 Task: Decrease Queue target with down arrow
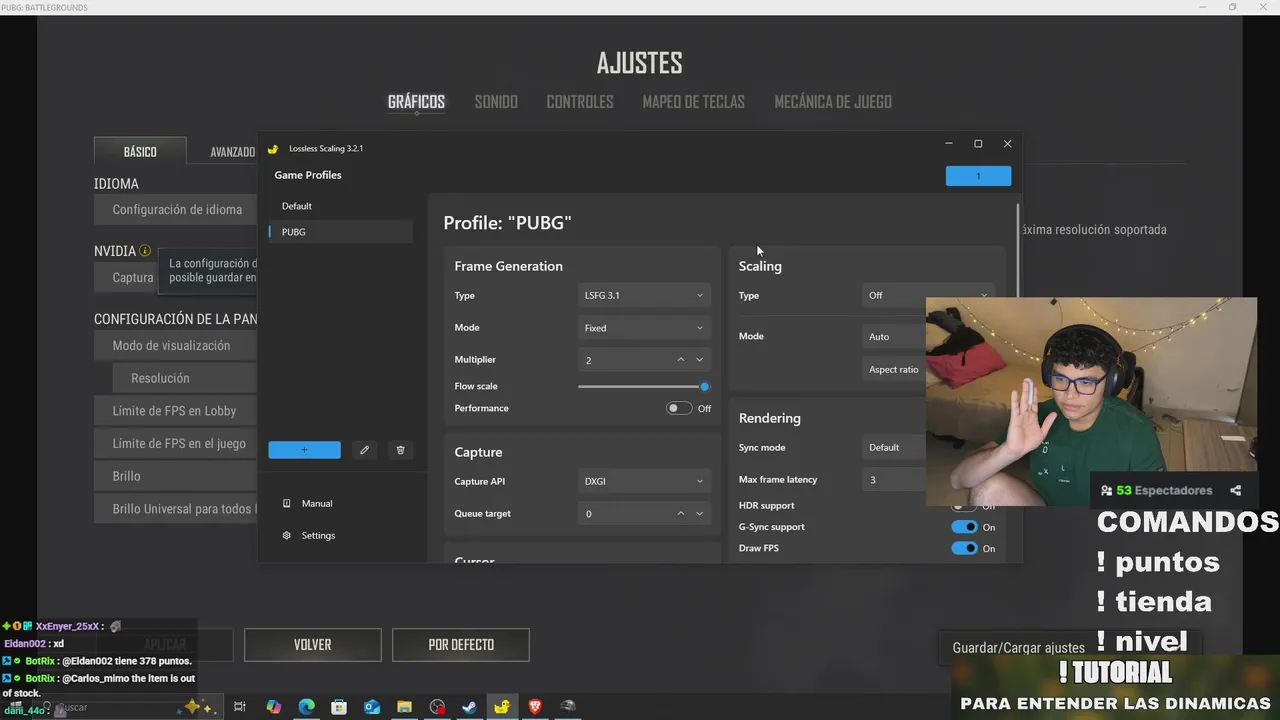pyautogui.click(x=699, y=513)
